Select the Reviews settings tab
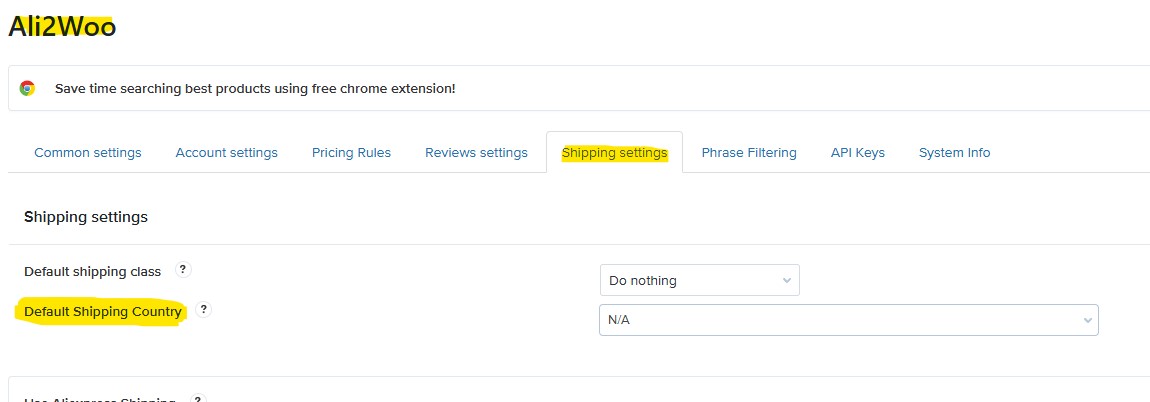Screen dimensions: 1150x402 476,153
